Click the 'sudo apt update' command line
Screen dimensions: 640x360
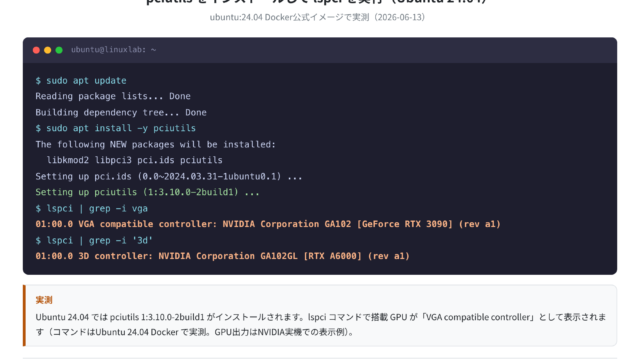81,81
